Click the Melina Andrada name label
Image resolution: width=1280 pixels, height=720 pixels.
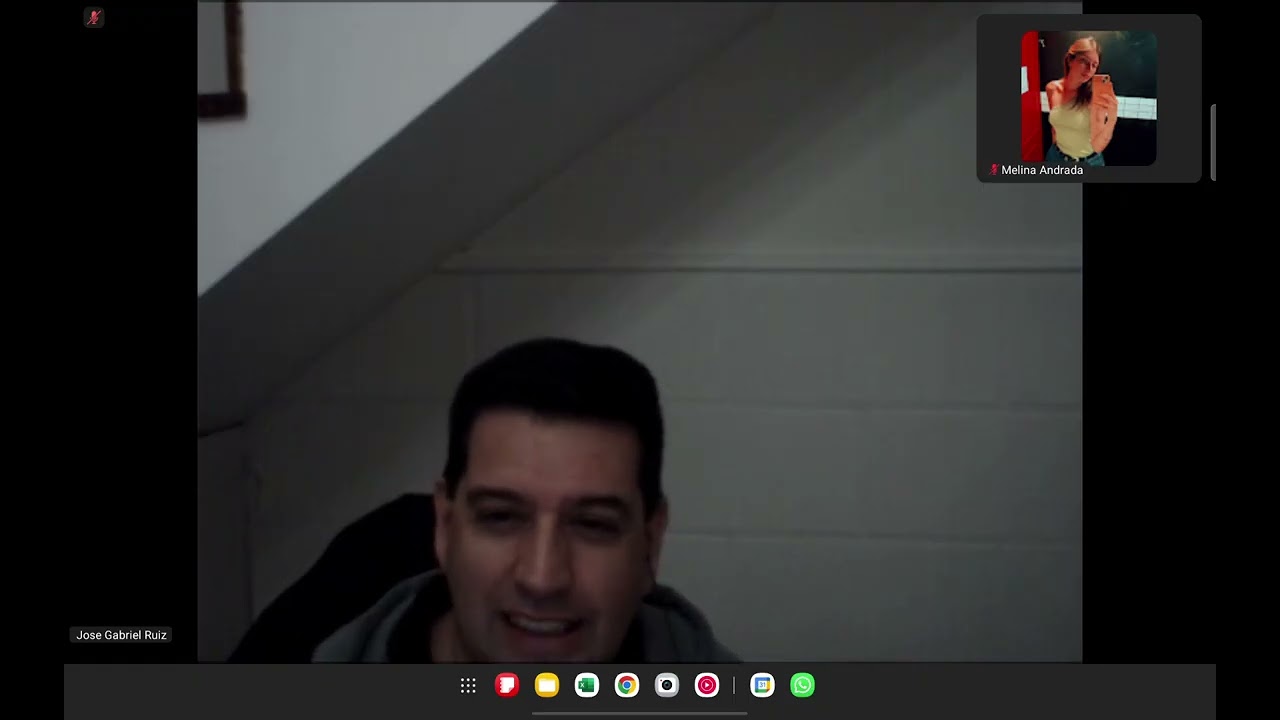[x=1042, y=170]
